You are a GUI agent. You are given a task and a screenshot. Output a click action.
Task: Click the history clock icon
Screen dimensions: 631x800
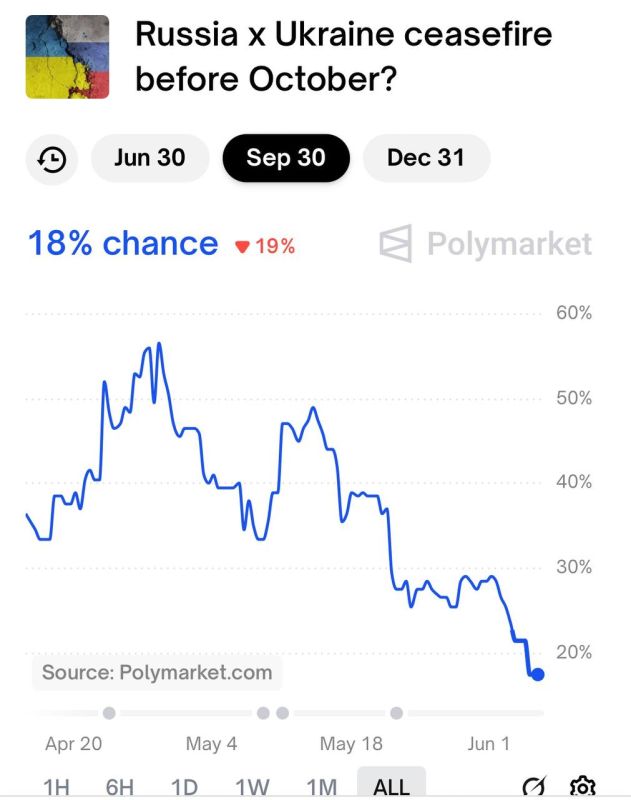pos(52,159)
